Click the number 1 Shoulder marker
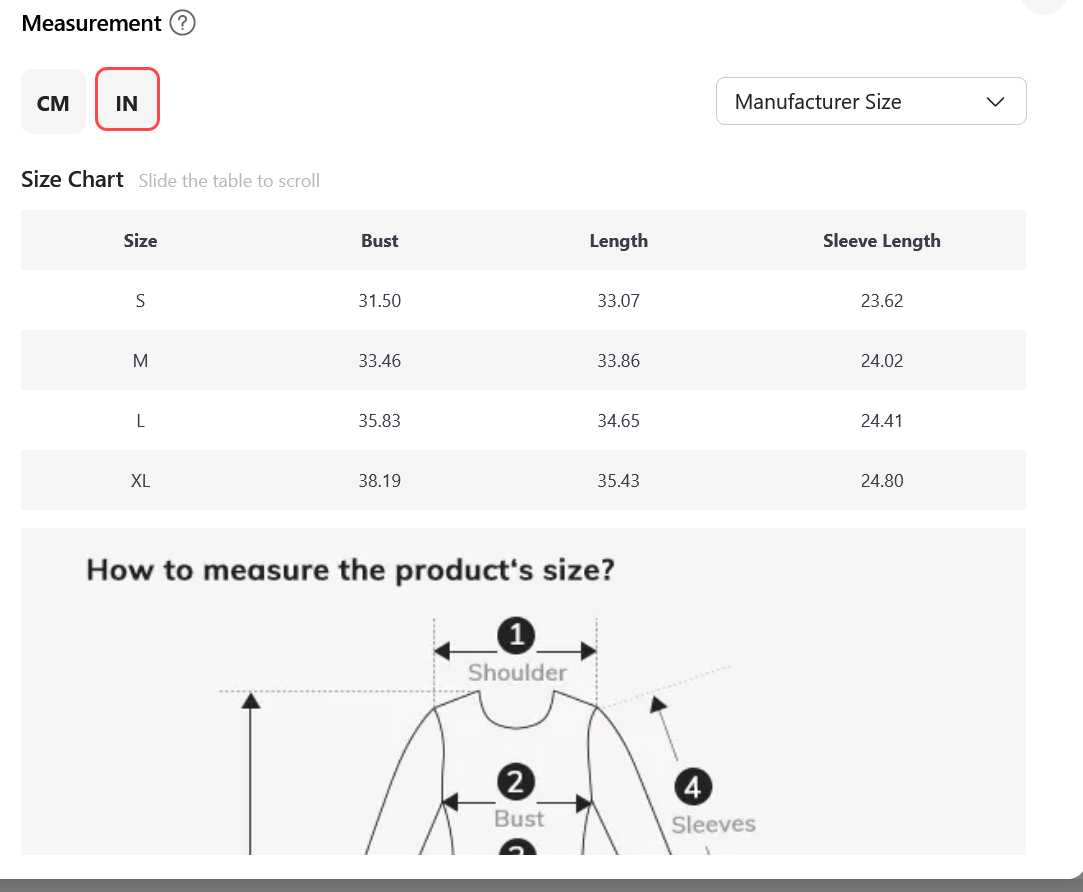1083x892 pixels. pyautogui.click(x=516, y=635)
